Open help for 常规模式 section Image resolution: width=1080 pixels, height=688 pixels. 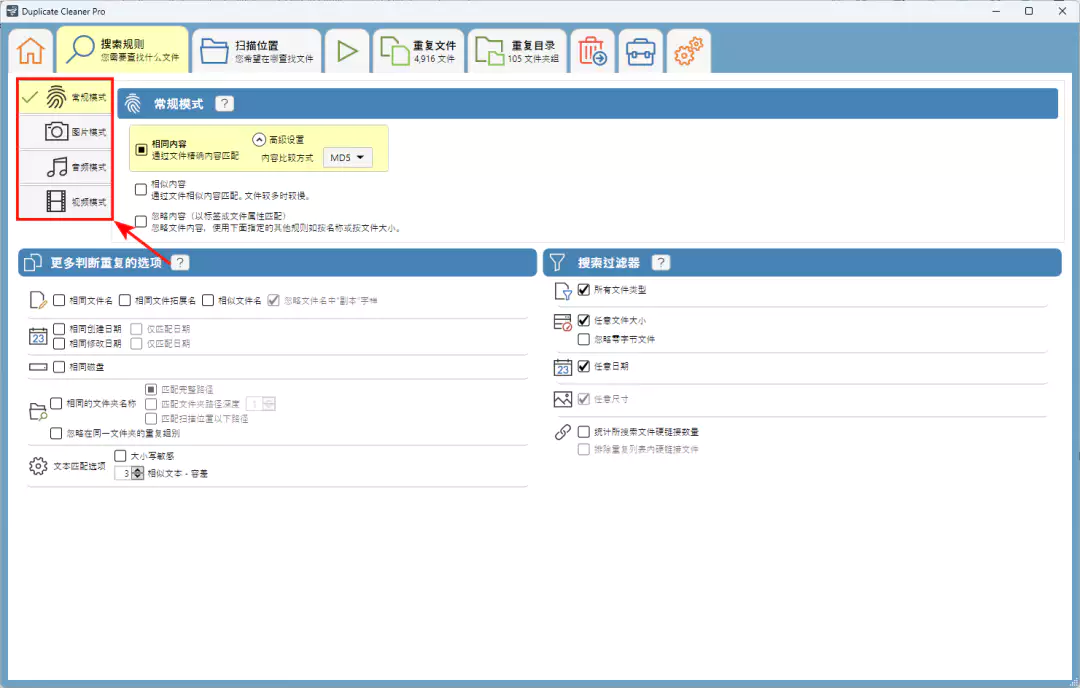(224, 103)
